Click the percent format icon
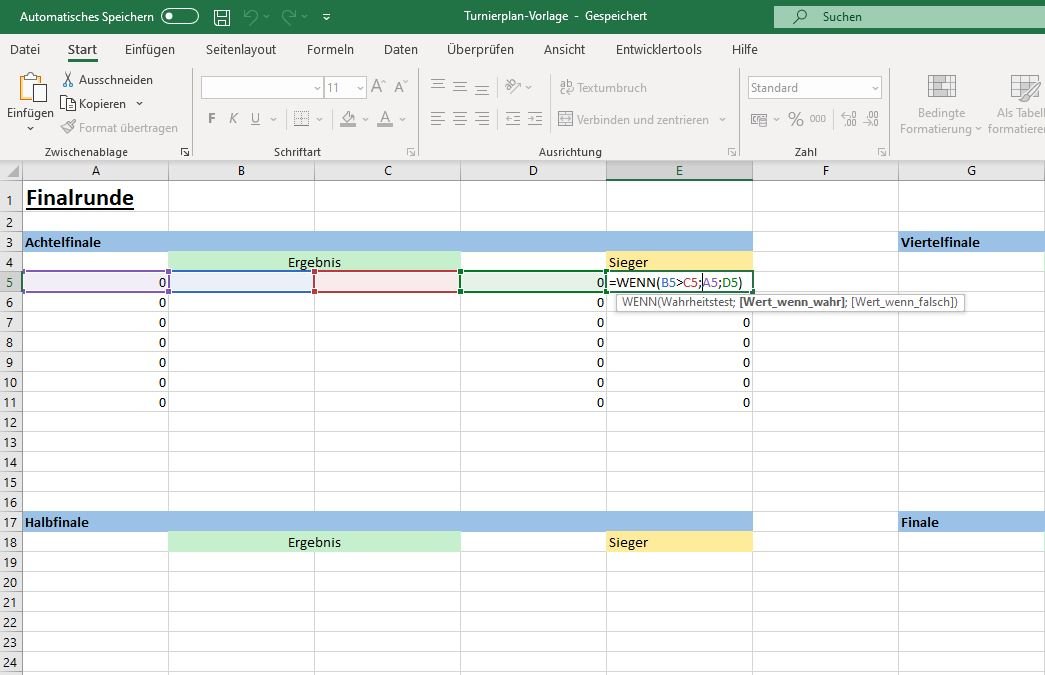The height and width of the screenshot is (675, 1045). click(x=795, y=119)
